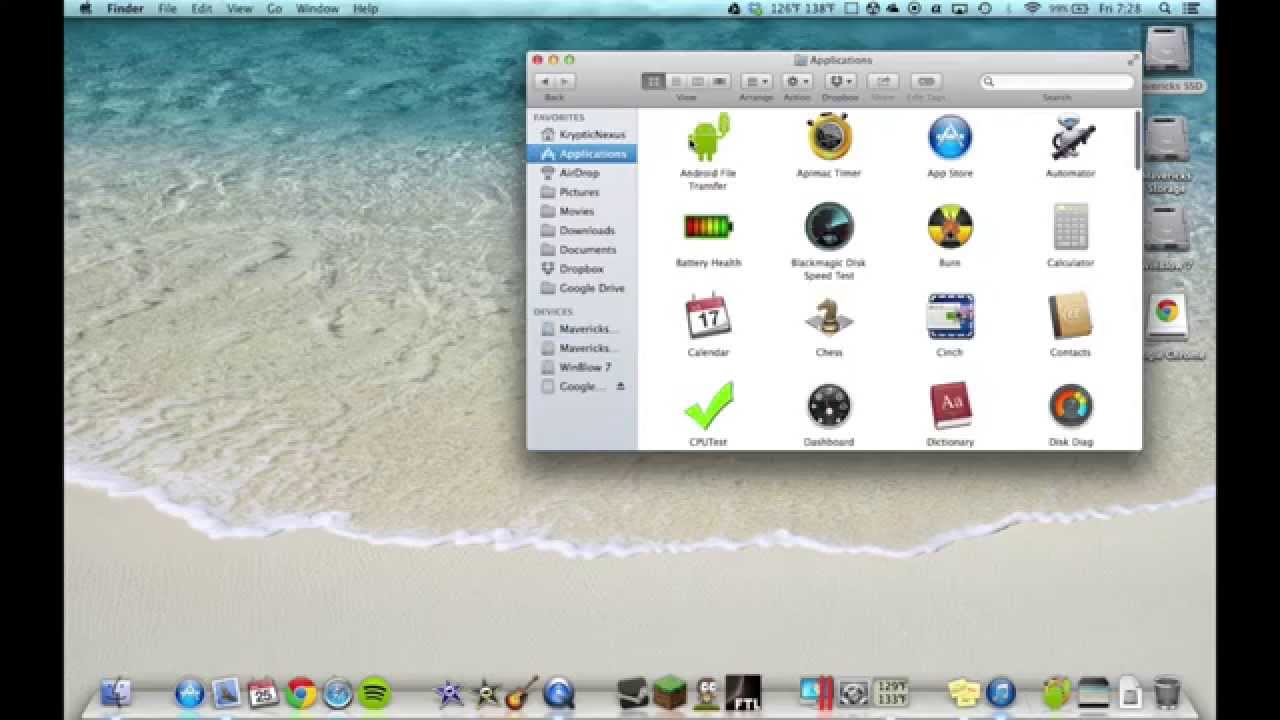This screenshot has width=1280, height=720.
Task: Open Spotlight search in menu bar
Action: tap(1166, 8)
